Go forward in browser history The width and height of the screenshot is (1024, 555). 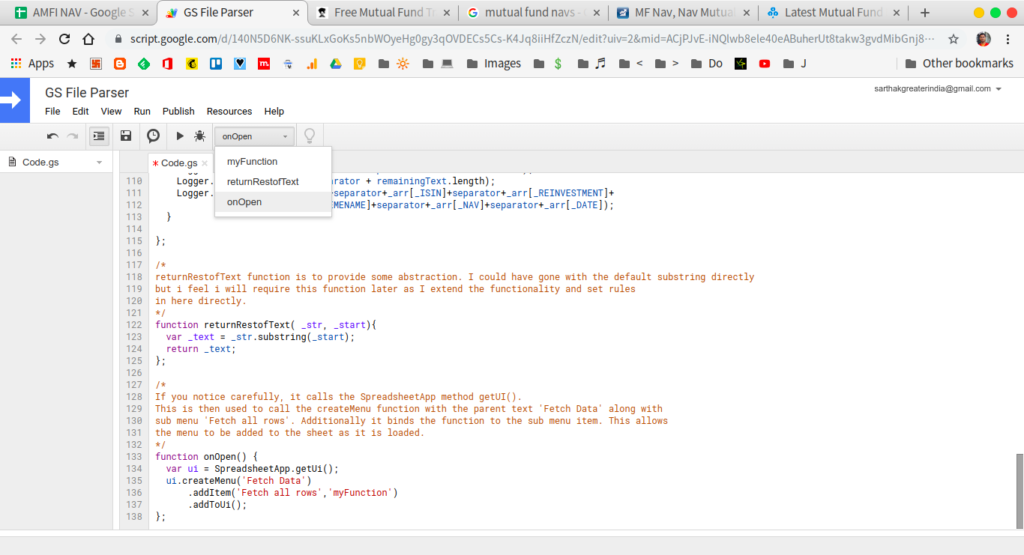pyautogui.click(x=40, y=39)
